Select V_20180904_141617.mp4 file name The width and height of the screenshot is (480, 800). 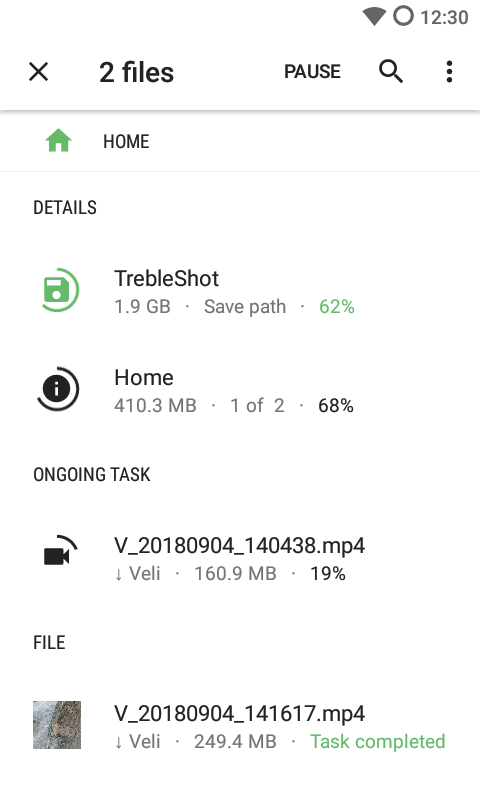[x=239, y=713]
